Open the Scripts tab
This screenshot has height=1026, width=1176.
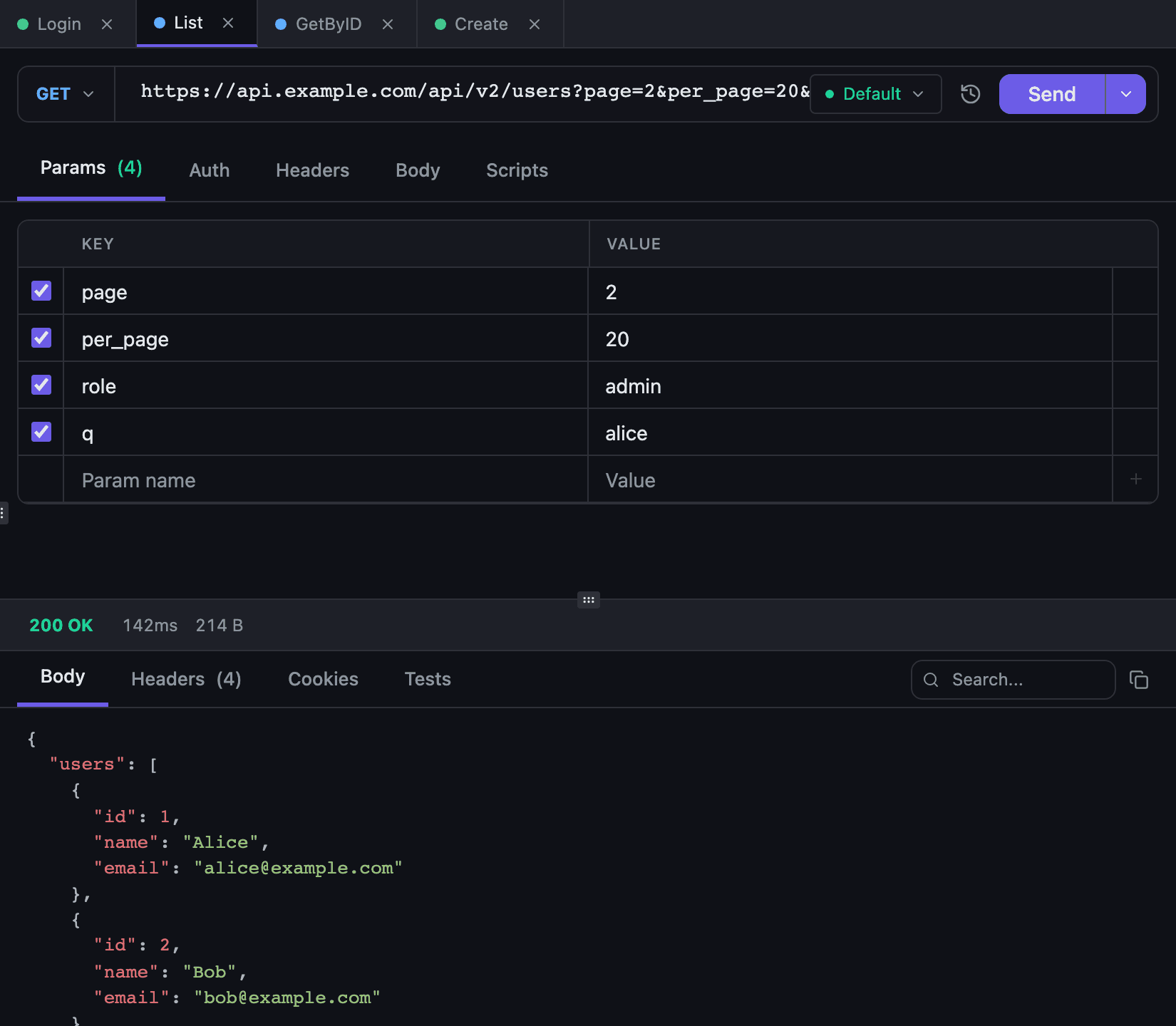pyautogui.click(x=517, y=170)
